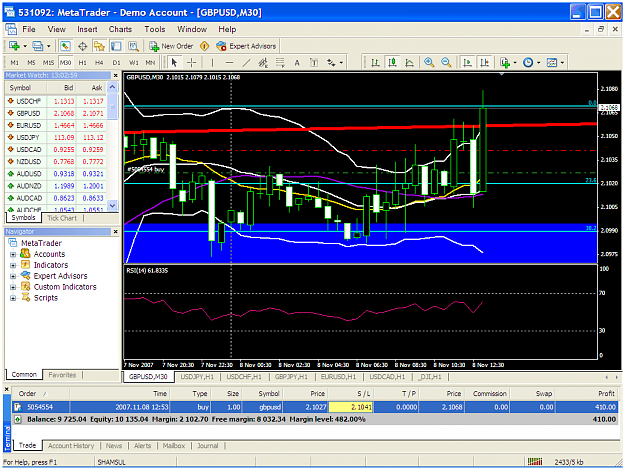Select the Vertical Line drawing tool
Screen dimensions: 625x470
(212, 63)
